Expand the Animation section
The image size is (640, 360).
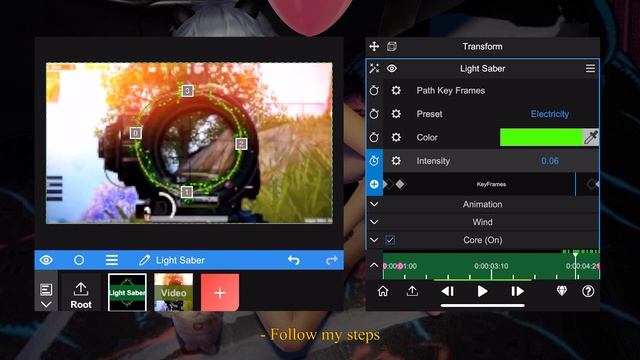tap(482, 204)
